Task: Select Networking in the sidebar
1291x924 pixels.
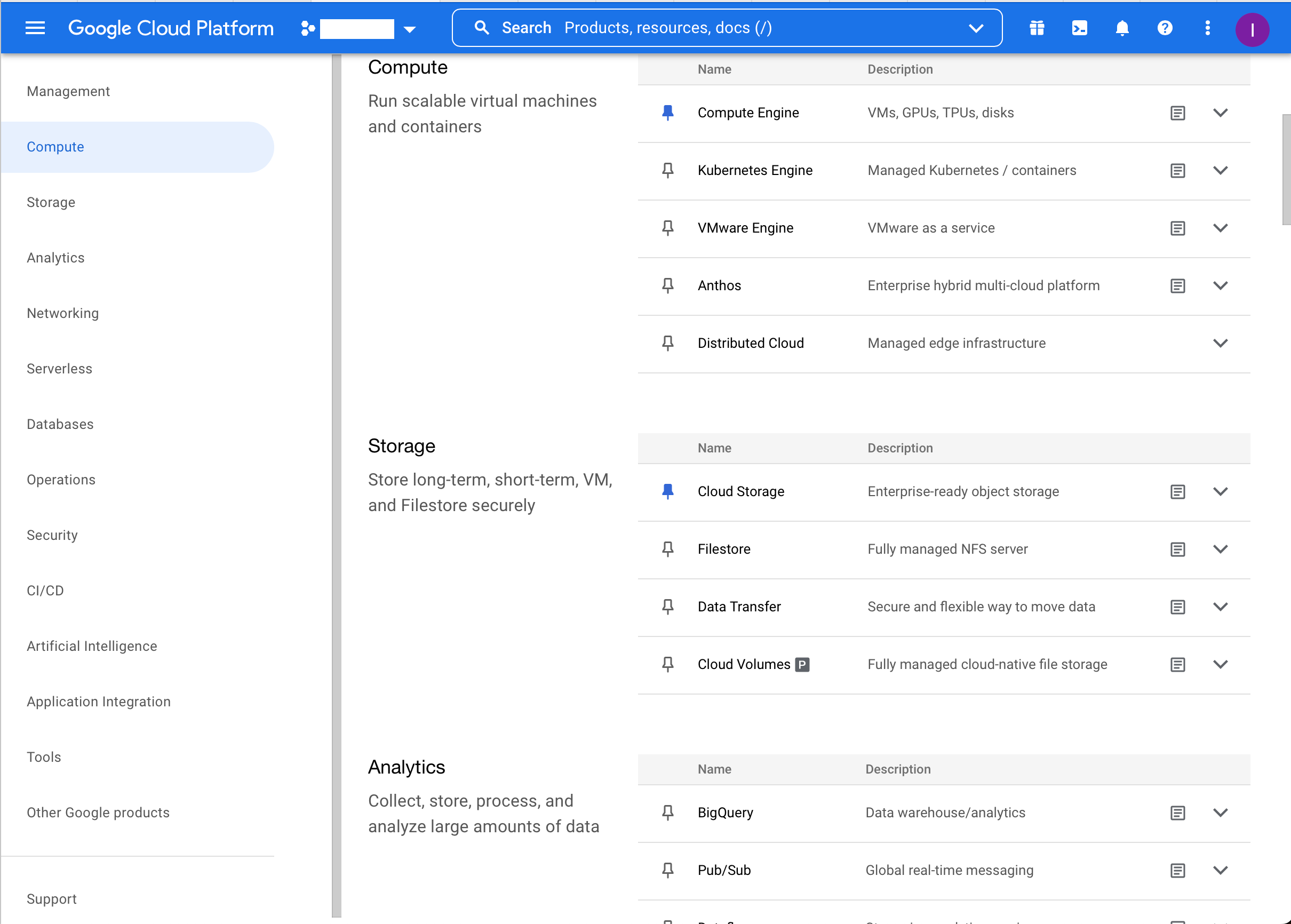Action: 62,314
